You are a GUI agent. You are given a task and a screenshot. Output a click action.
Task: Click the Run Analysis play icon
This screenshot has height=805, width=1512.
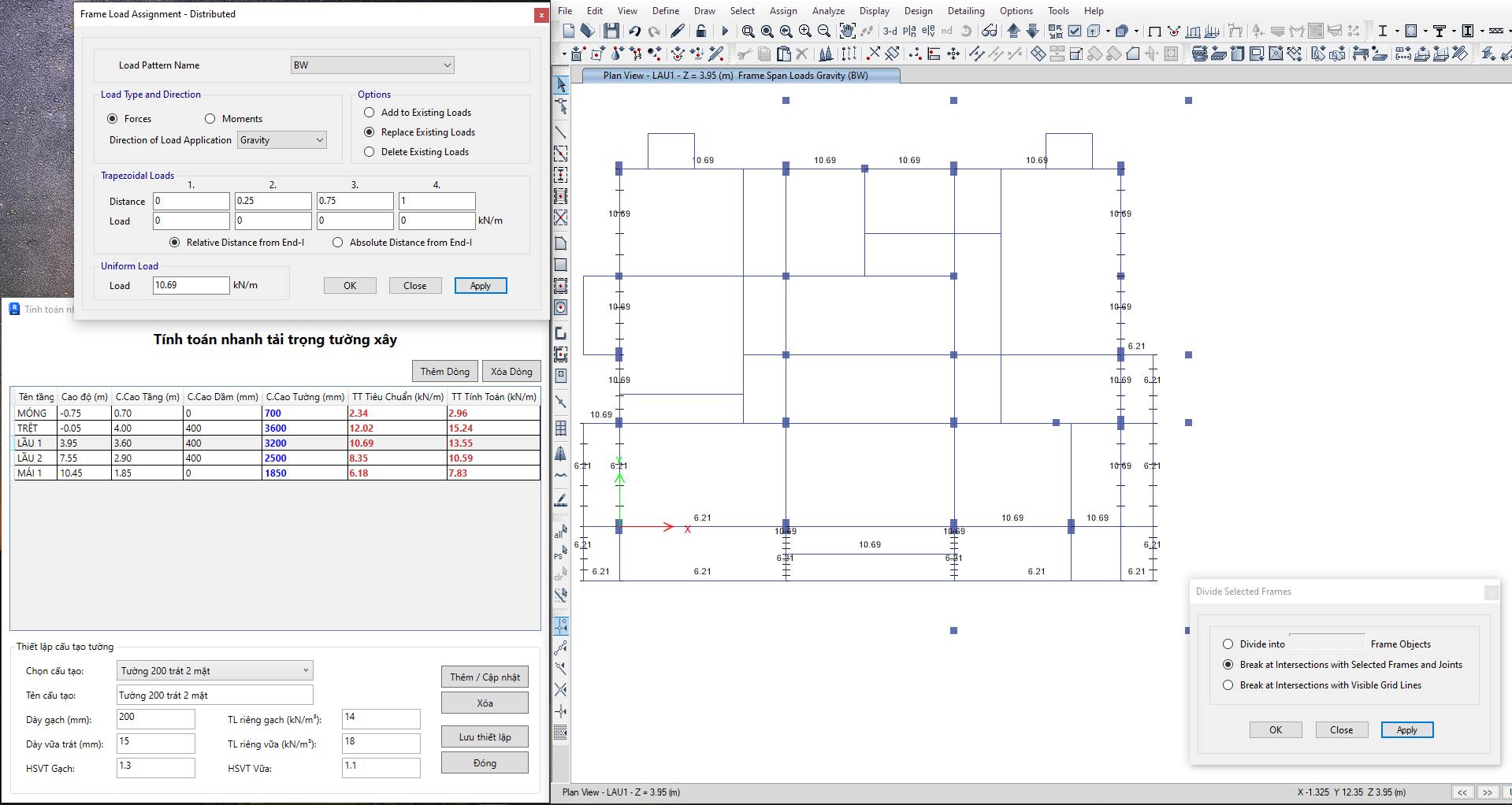pyautogui.click(x=725, y=31)
